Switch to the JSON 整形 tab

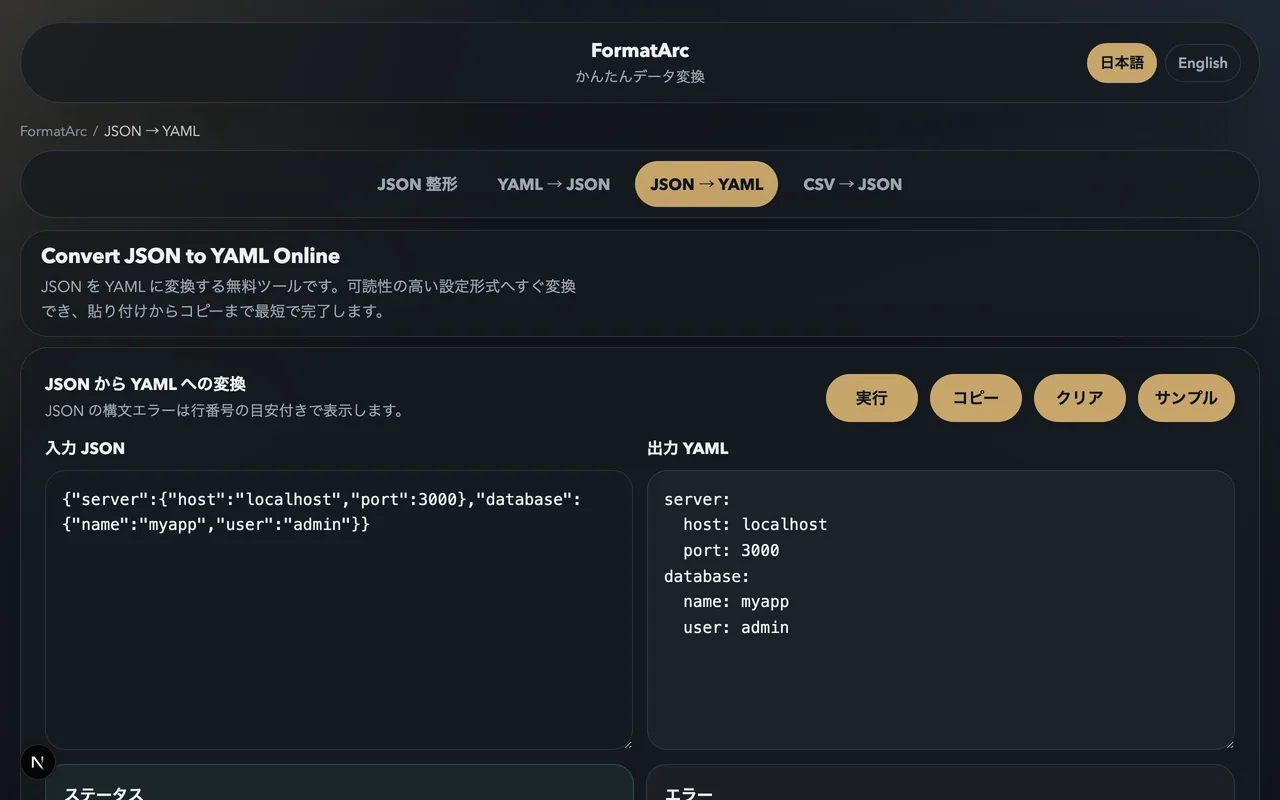pyautogui.click(x=417, y=184)
